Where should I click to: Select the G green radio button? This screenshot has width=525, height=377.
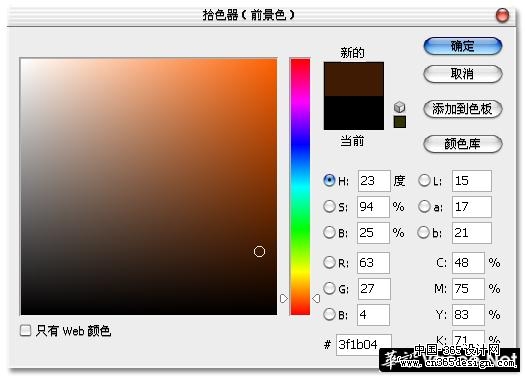(x=329, y=288)
